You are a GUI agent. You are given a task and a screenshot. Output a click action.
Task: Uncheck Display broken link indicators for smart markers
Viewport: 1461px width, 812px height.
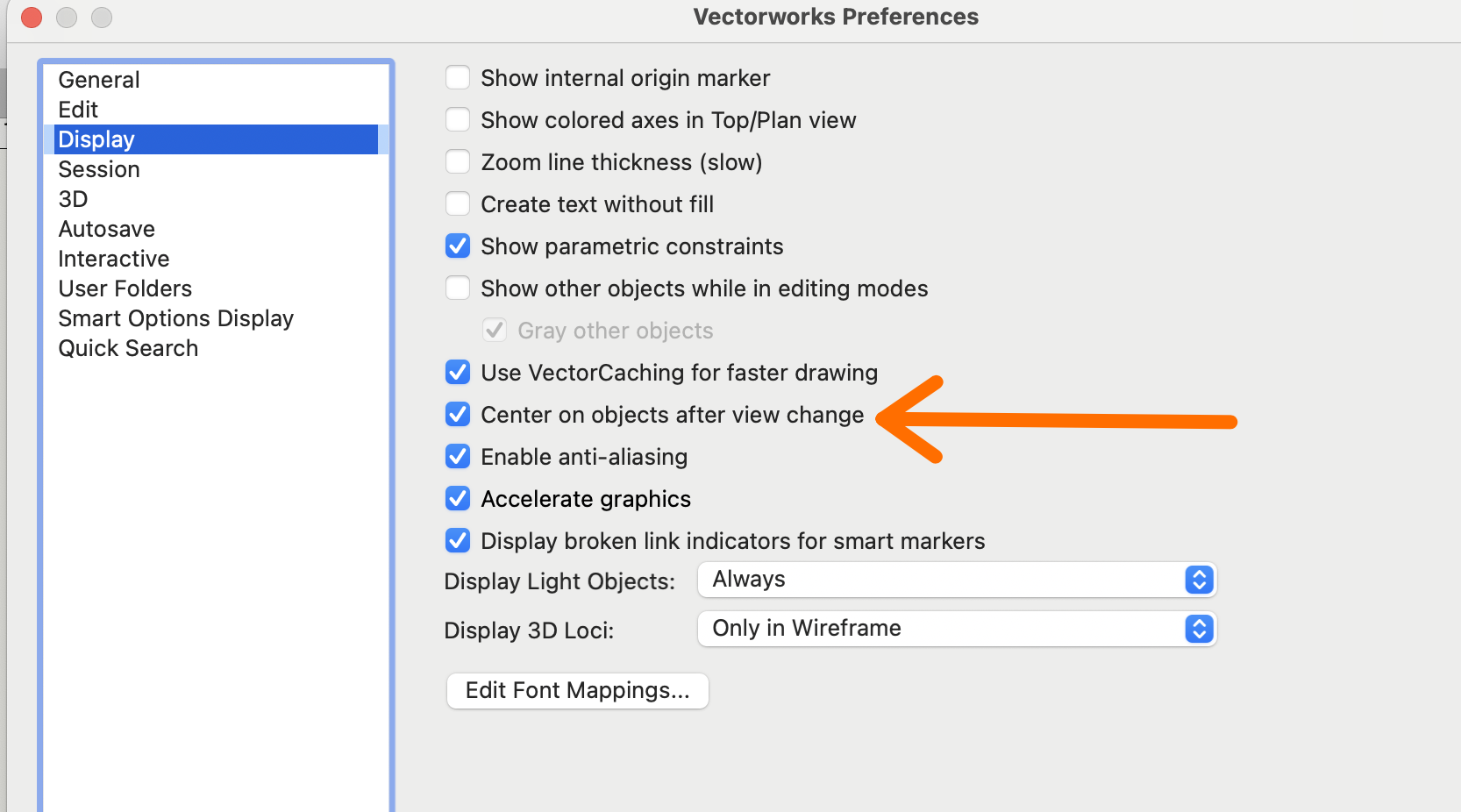[458, 541]
